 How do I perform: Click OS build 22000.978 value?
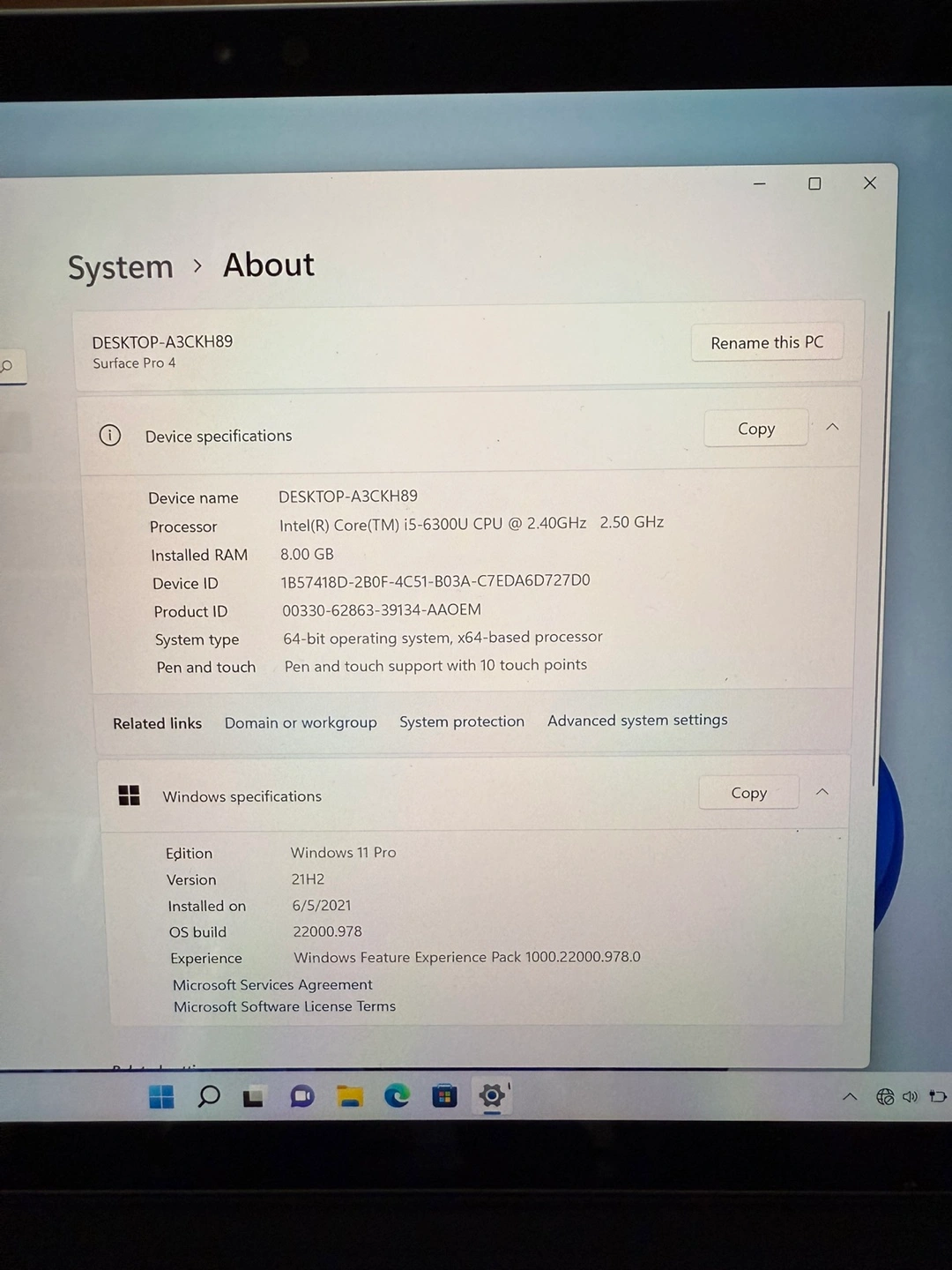point(327,931)
